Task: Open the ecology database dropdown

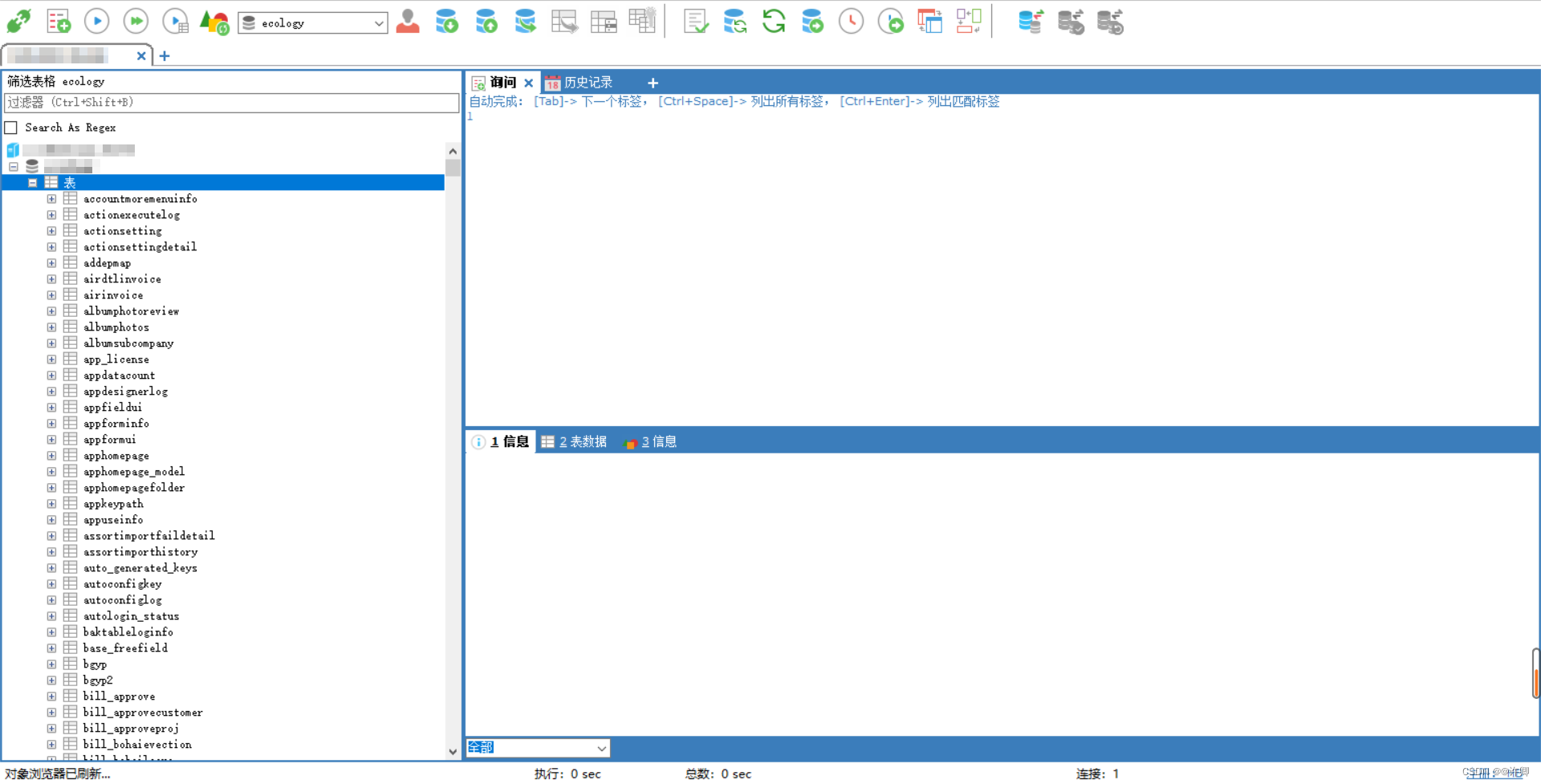Action: [x=313, y=23]
